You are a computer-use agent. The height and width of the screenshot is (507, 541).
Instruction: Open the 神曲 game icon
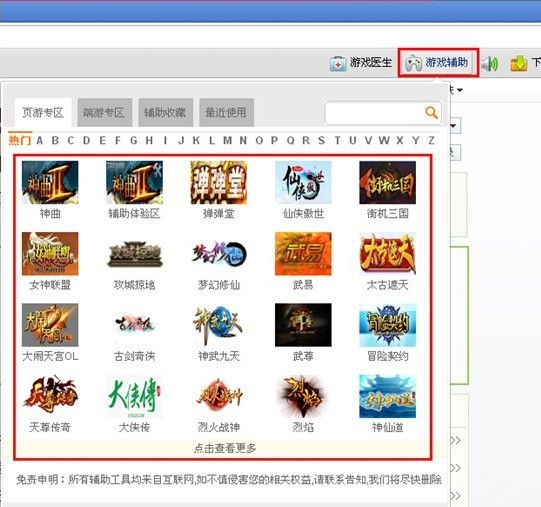pos(50,182)
